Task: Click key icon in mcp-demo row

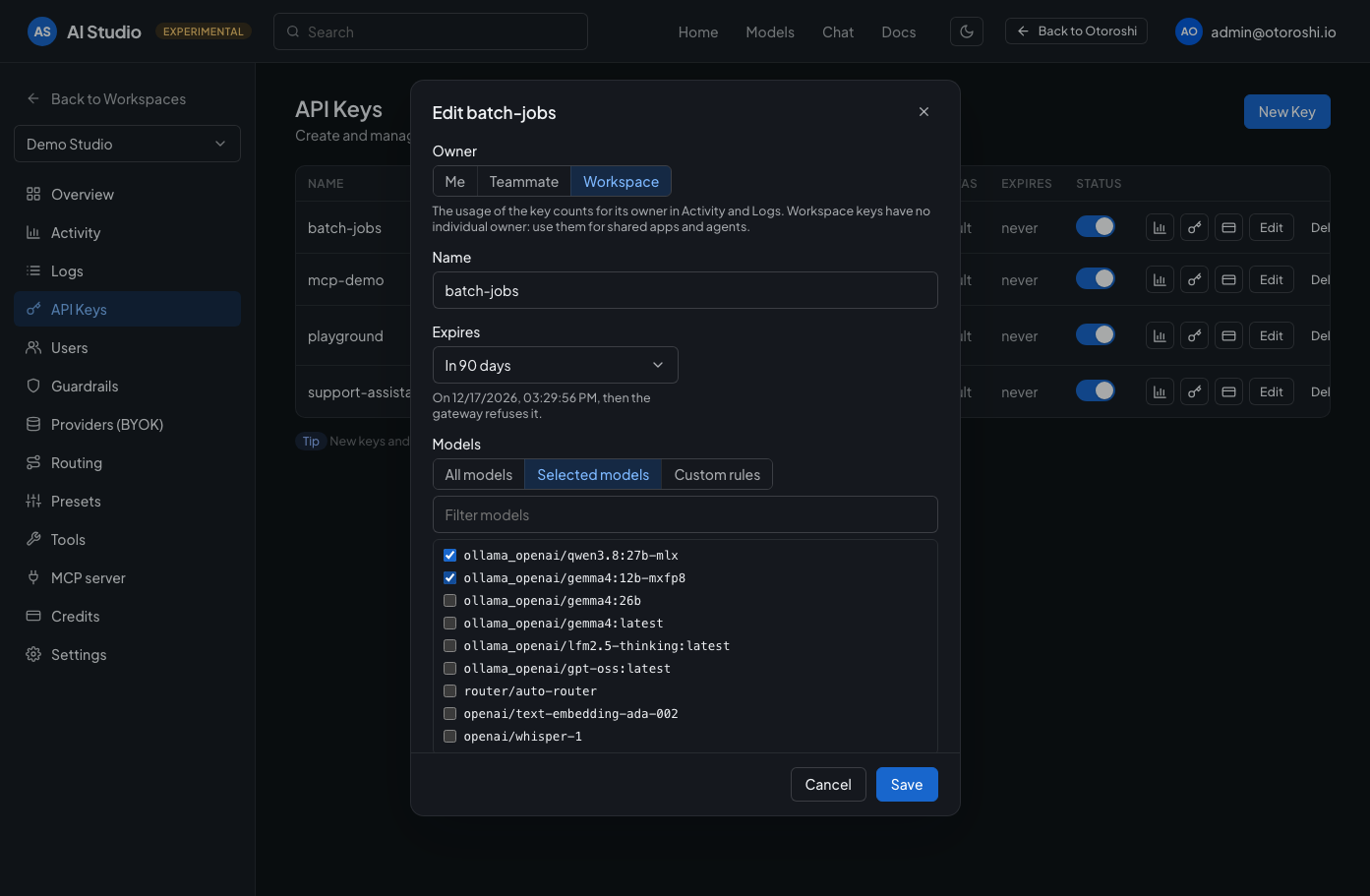Action: pos(1194,279)
